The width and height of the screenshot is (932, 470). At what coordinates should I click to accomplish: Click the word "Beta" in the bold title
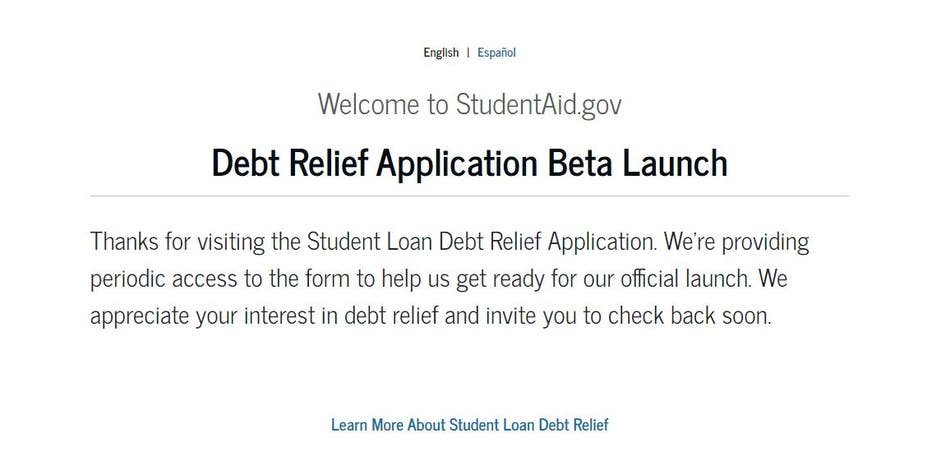(x=580, y=162)
